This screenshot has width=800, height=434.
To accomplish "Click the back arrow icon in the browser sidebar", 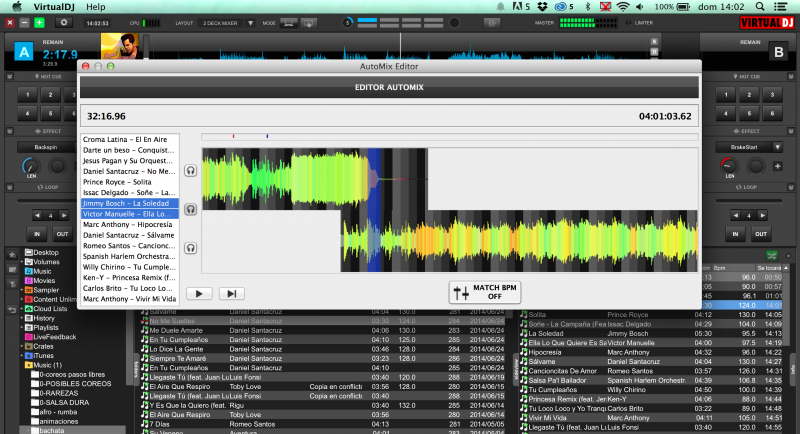I will click(x=12, y=309).
